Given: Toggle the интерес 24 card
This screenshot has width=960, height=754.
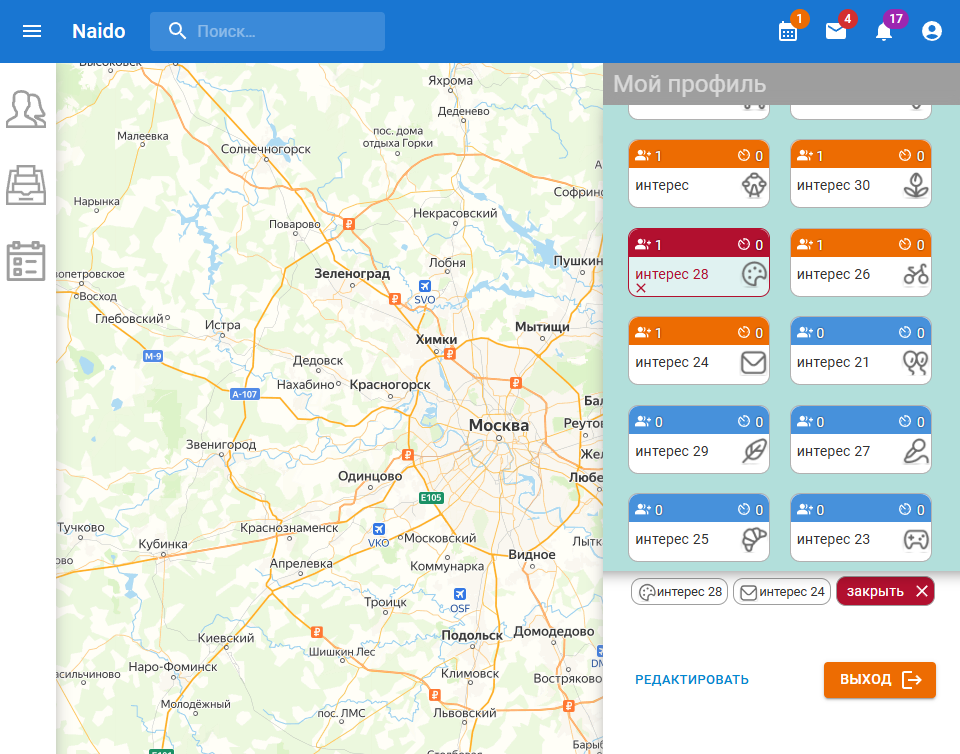Looking at the screenshot, I should pyautogui.click(x=699, y=351).
